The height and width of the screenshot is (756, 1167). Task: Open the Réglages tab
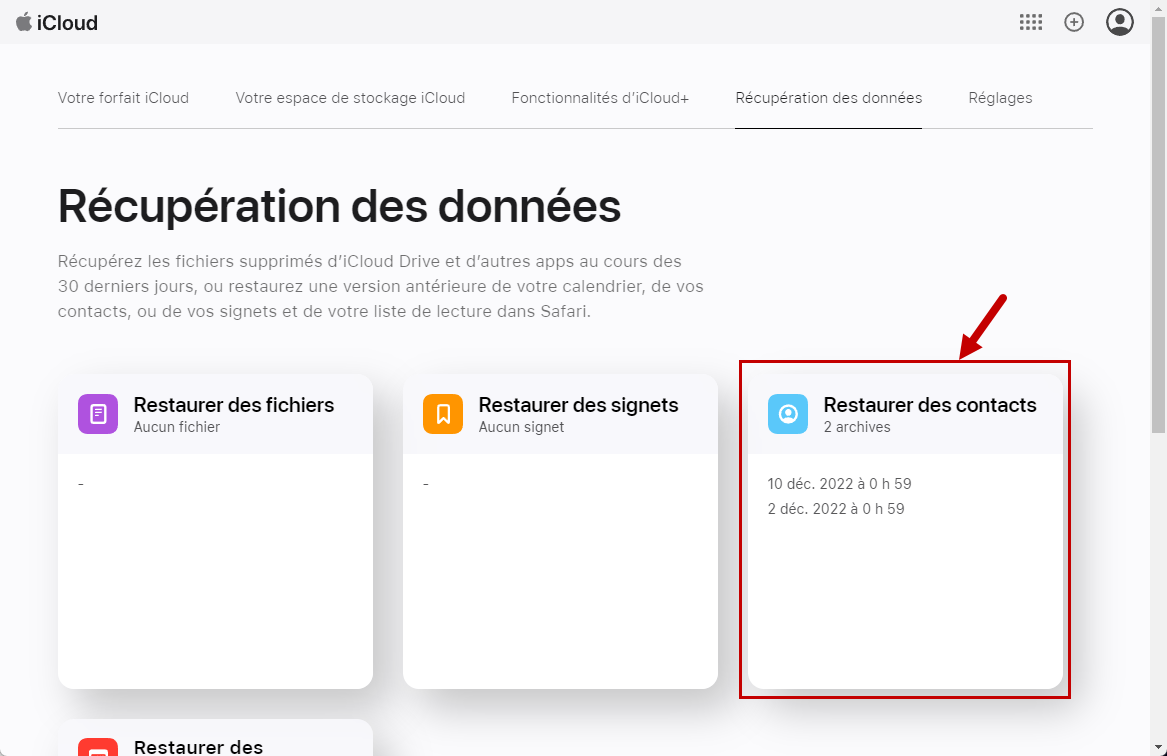point(1000,98)
